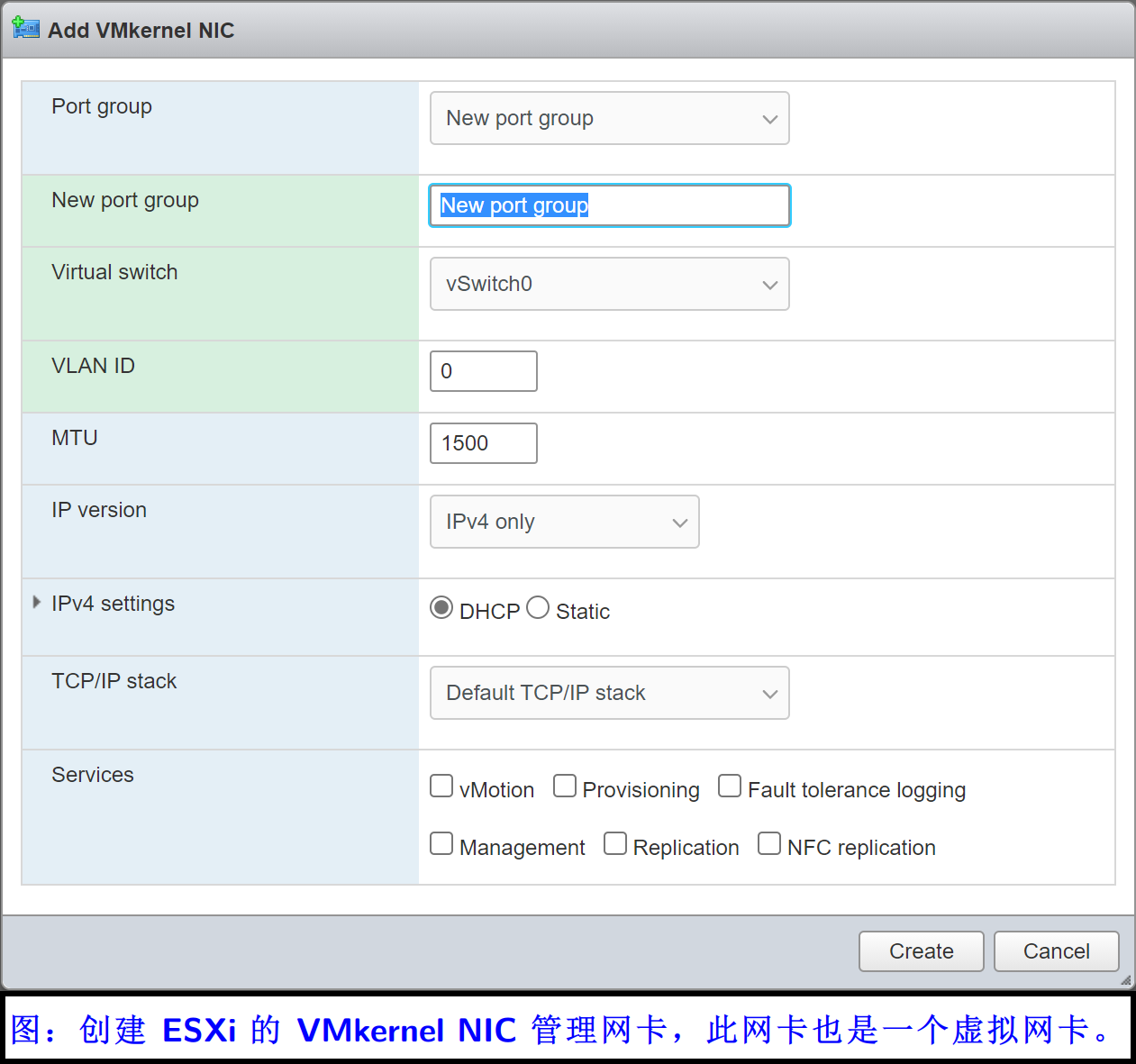Enable NFC replication service
1136x1064 pixels.
coord(770,843)
